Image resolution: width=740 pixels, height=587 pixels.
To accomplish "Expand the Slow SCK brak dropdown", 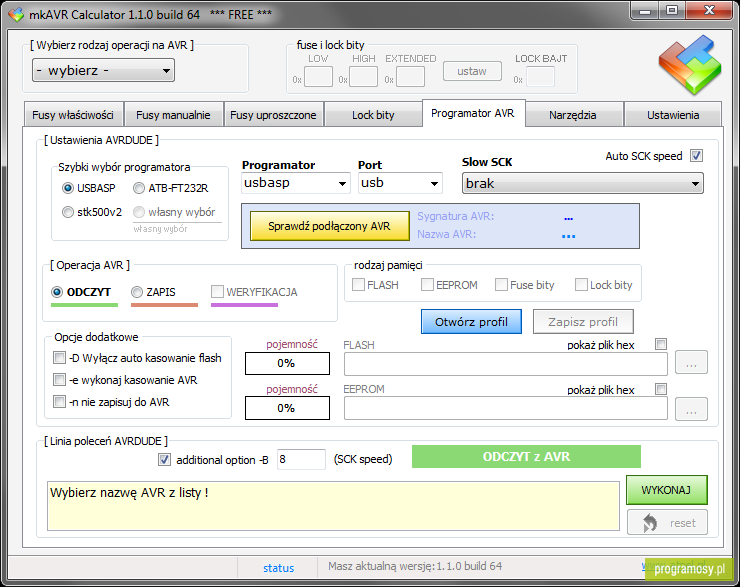I will coord(582,184).
